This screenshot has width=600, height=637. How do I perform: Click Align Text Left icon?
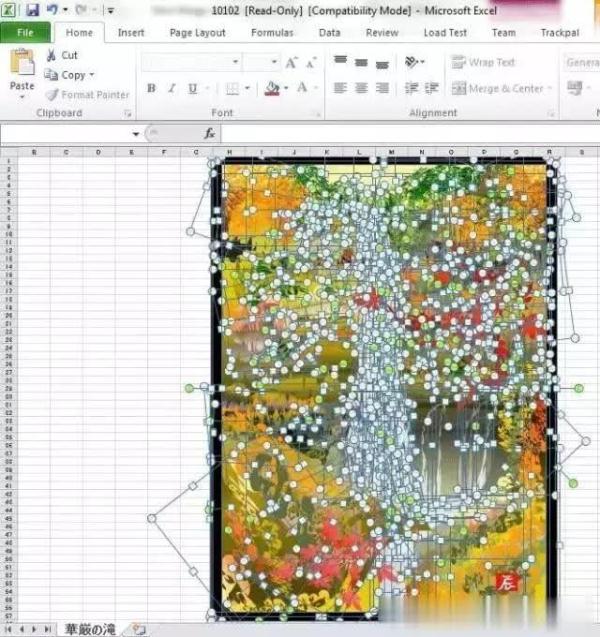pyautogui.click(x=340, y=88)
